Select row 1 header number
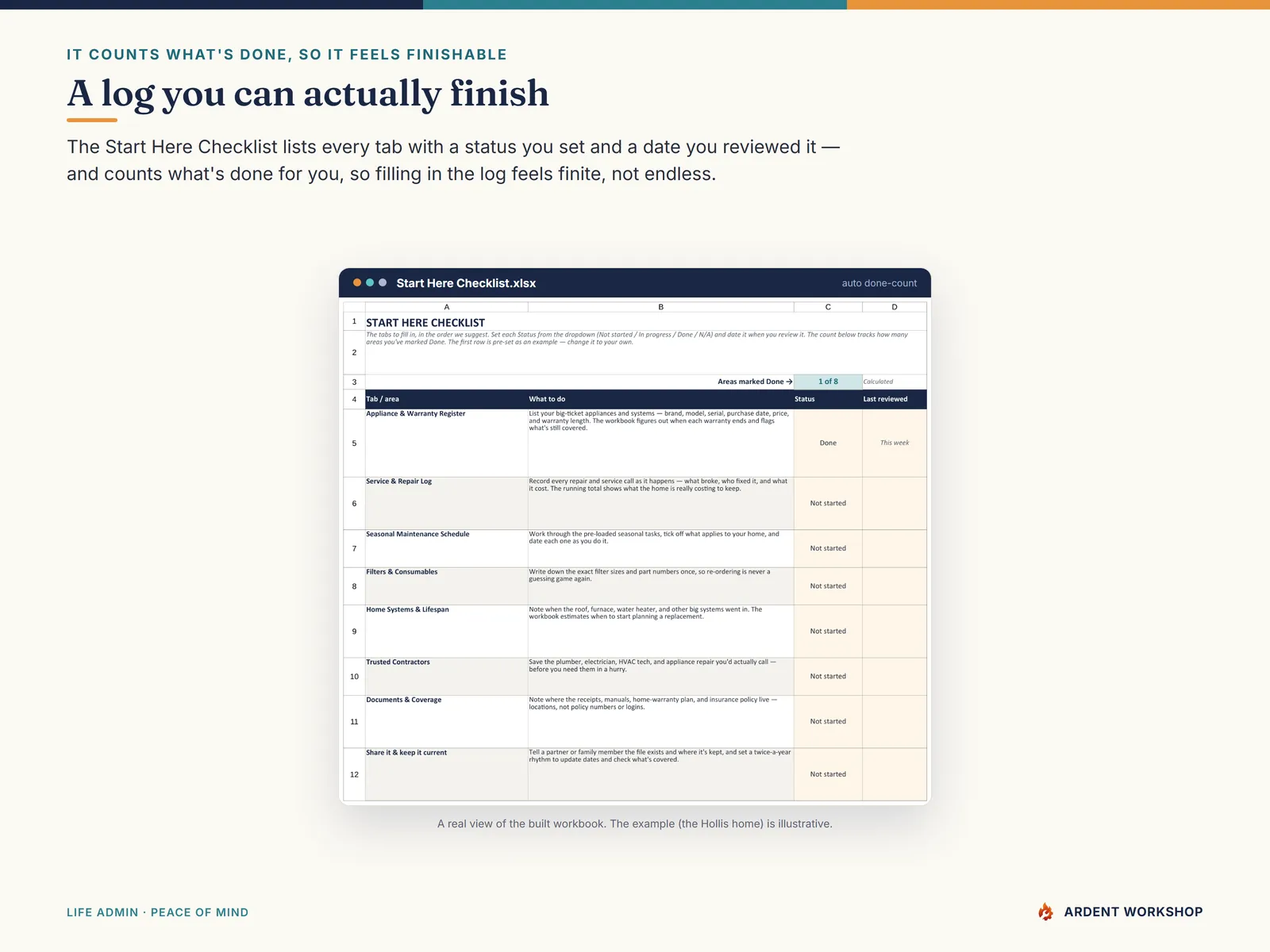Screen dimensions: 1270x952 tap(354, 321)
